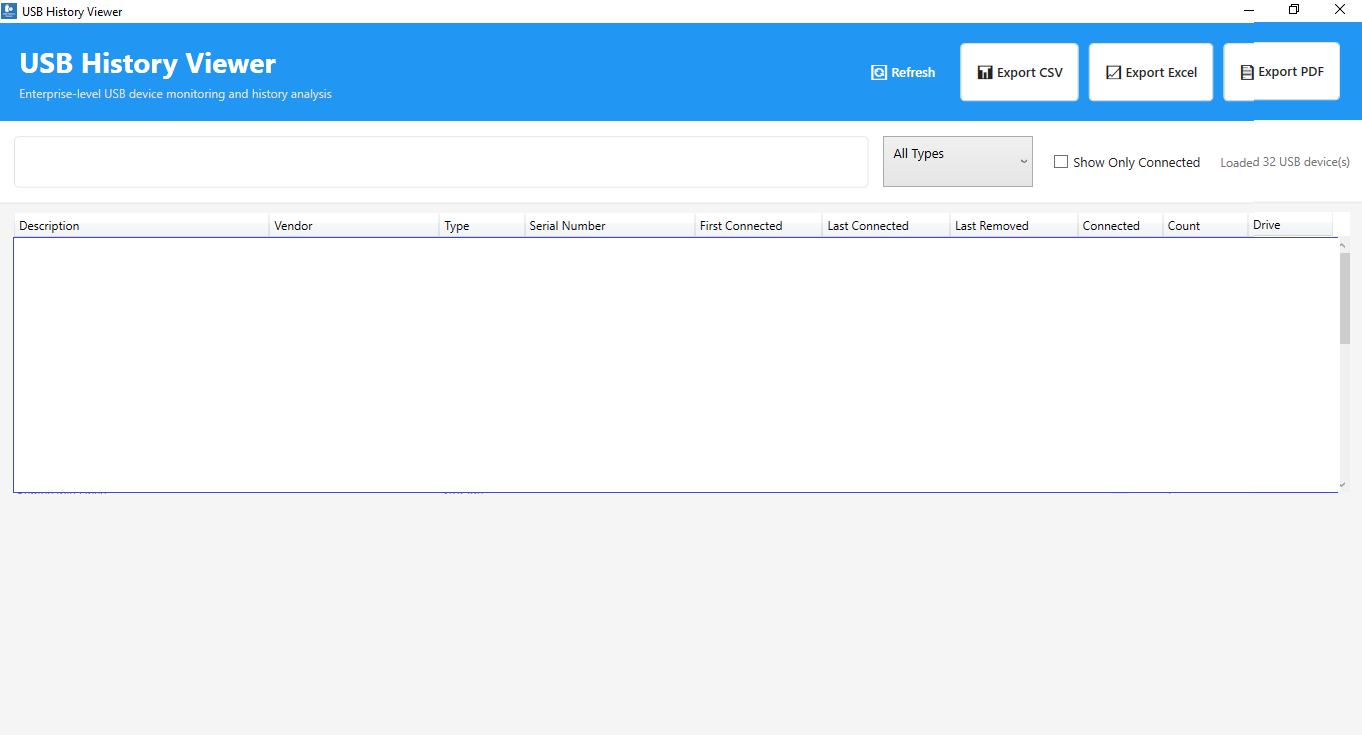Click inside the search input field
This screenshot has width=1362, height=735.
pos(441,161)
